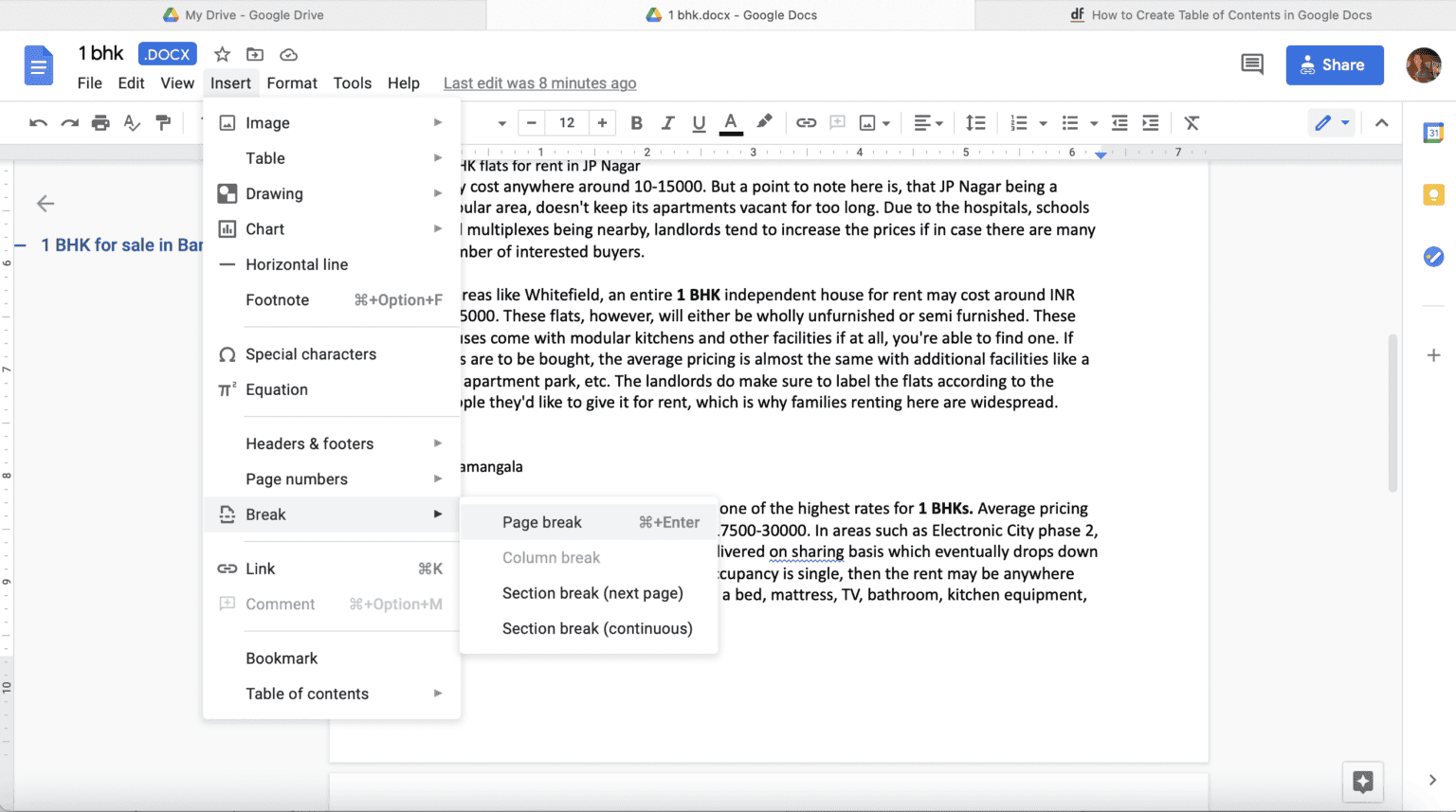This screenshot has height=812, width=1456.
Task: Toggle bold formatting
Action: point(636,122)
